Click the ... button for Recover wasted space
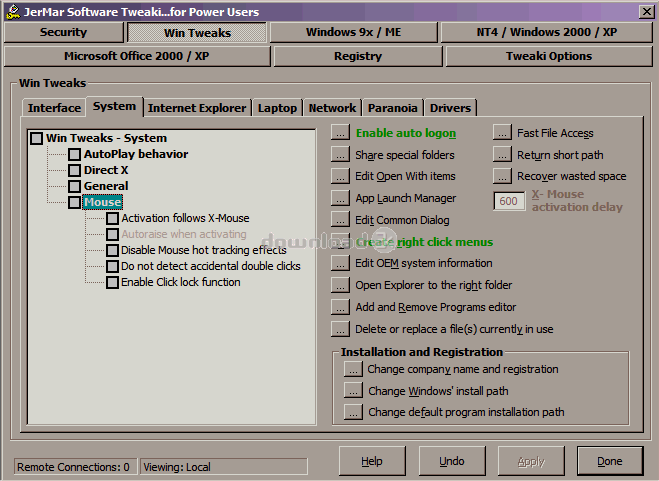Screen dimensions: 659x481 [x=502, y=176]
